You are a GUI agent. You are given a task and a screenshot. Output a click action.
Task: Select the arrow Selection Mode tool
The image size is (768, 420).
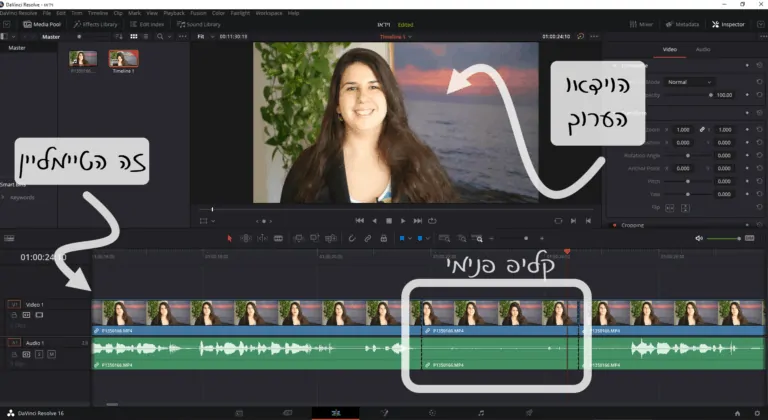[229, 238]
